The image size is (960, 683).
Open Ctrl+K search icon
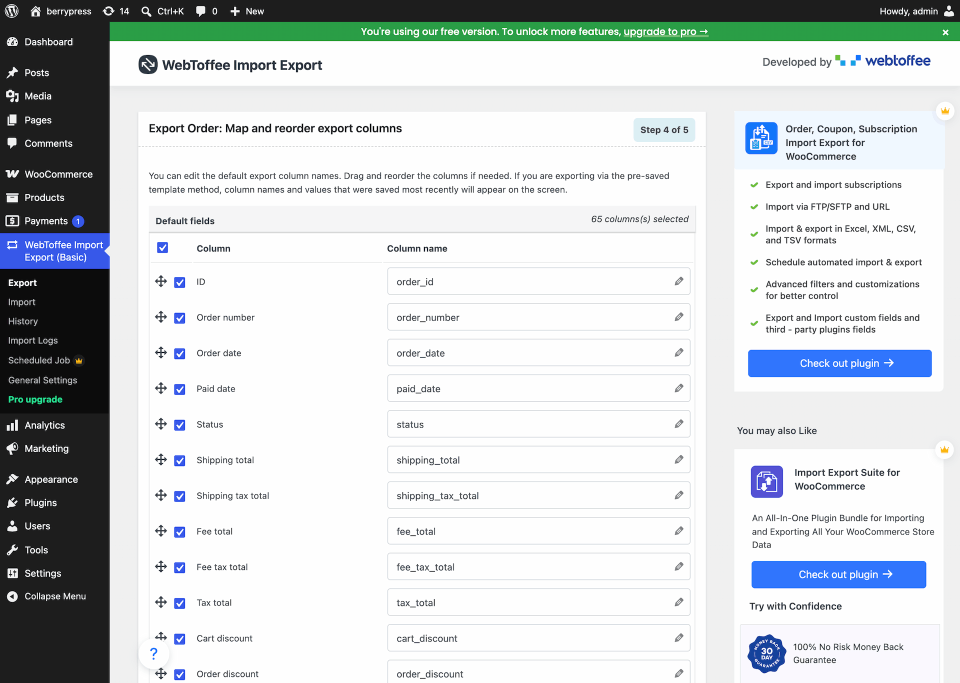[146, 11]
